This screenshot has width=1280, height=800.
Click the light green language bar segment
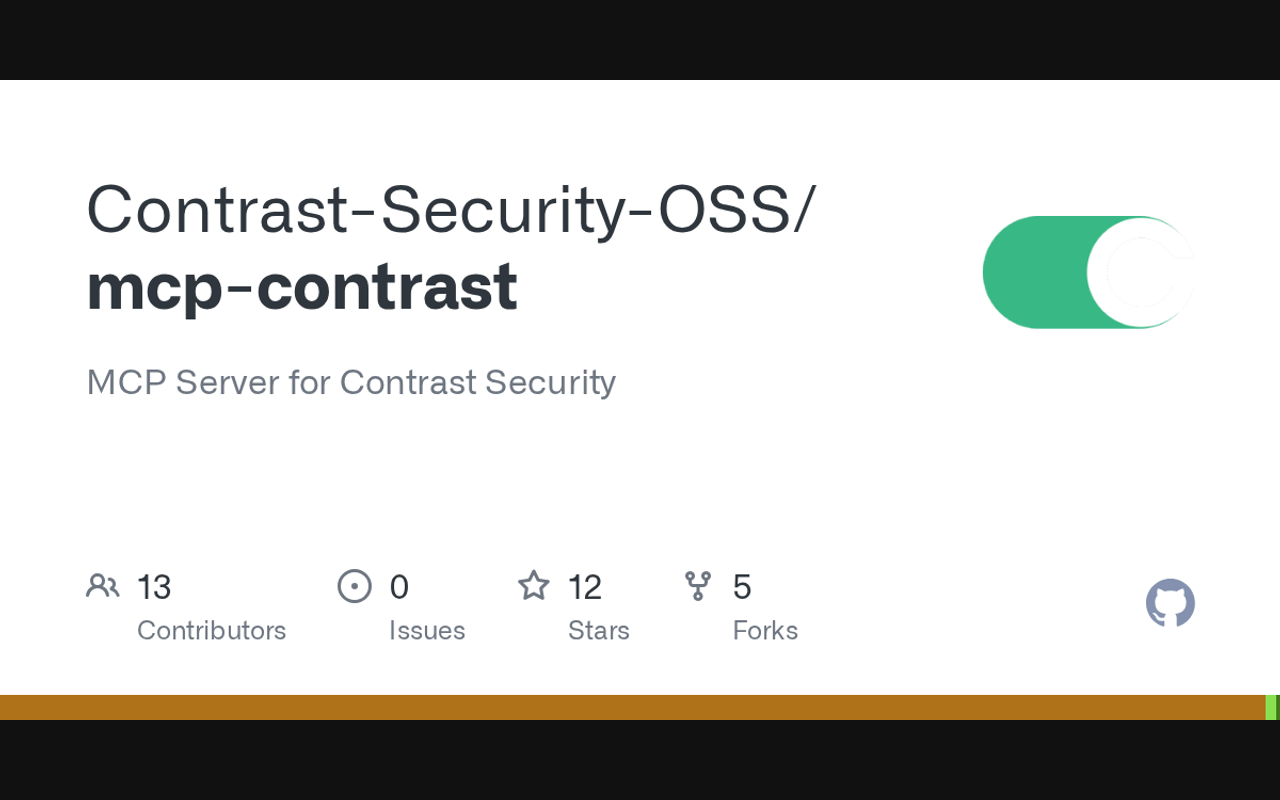pyautogui.click(x=1270, y=707)
